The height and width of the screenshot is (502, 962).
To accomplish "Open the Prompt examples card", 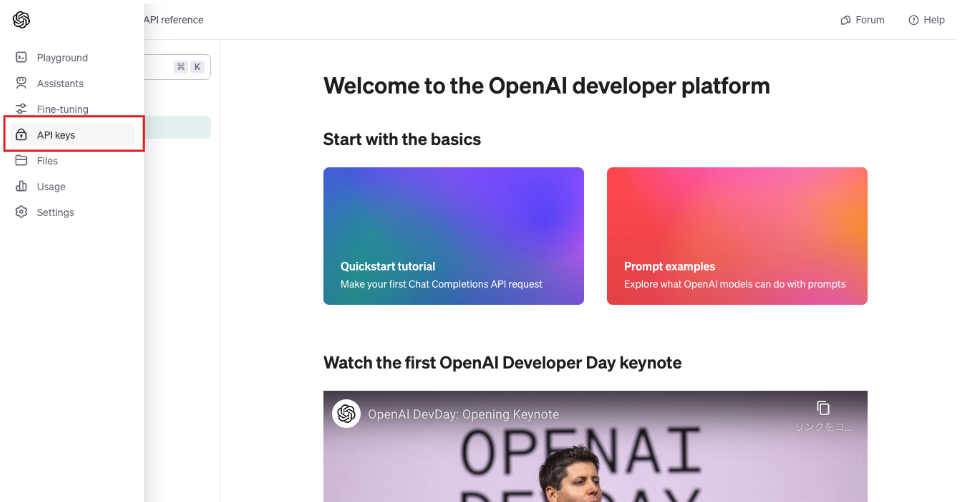I will pos(737,236).
